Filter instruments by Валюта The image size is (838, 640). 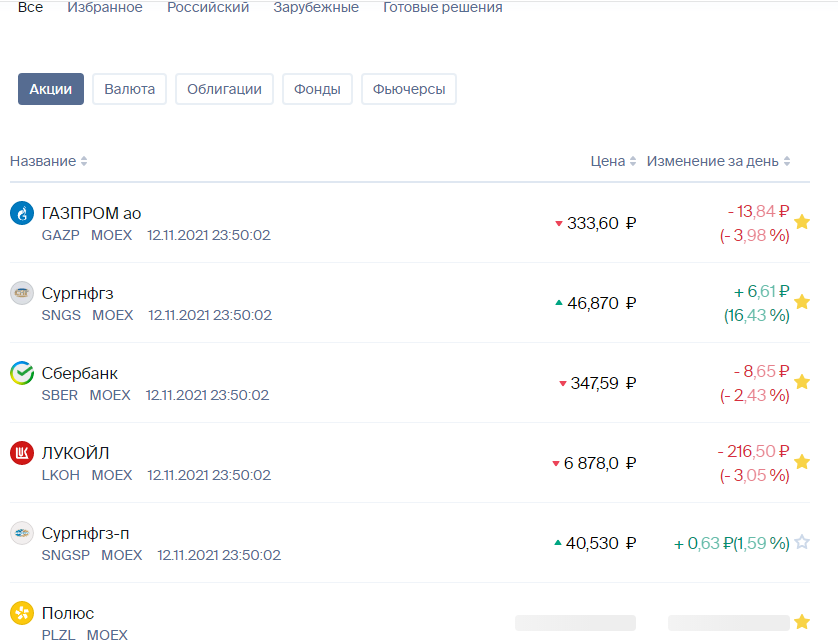click(x=129, y=89)
